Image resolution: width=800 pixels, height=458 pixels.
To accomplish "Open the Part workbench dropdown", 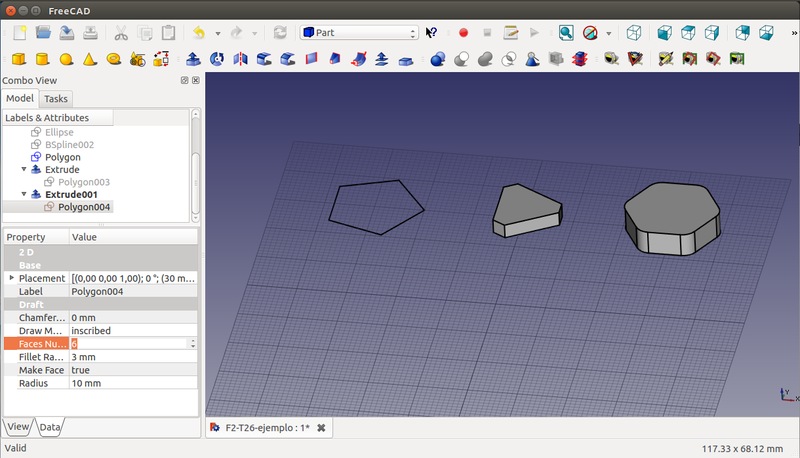I will 359,33.
